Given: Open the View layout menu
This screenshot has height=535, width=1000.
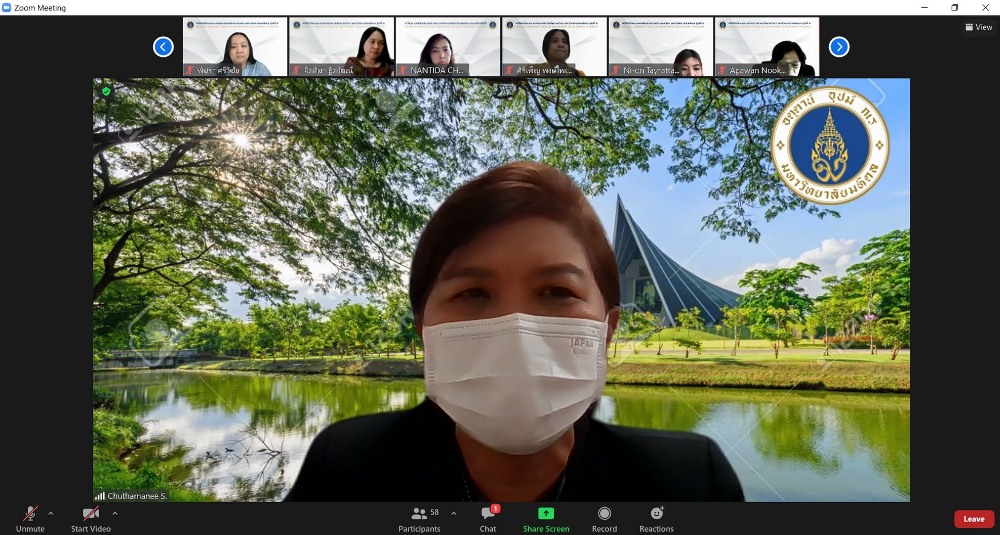Looking at the screenshot, I should point(979,27).
